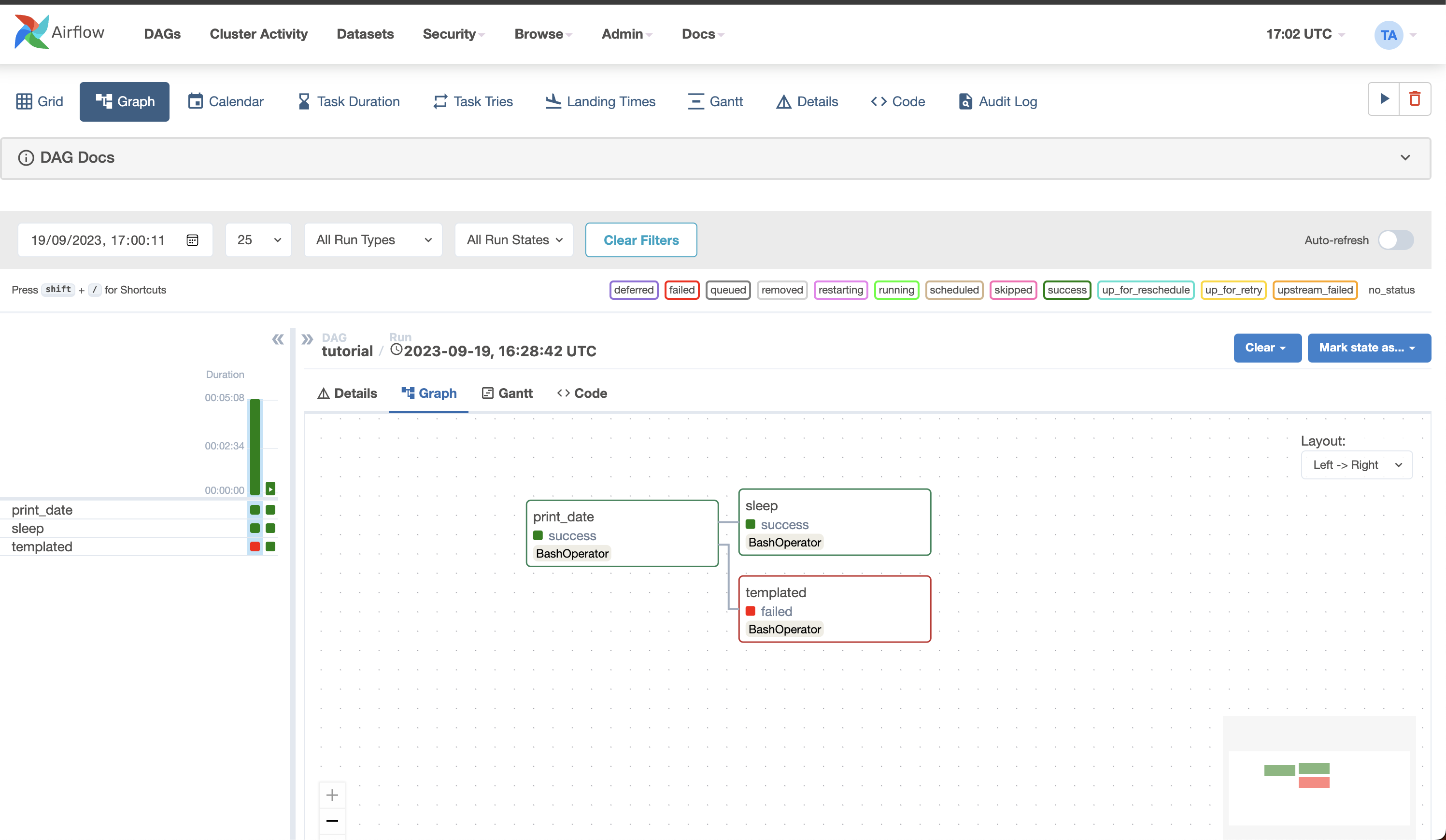Enable the failed status filter
The image size is (1446, 840).
point(682,289)
